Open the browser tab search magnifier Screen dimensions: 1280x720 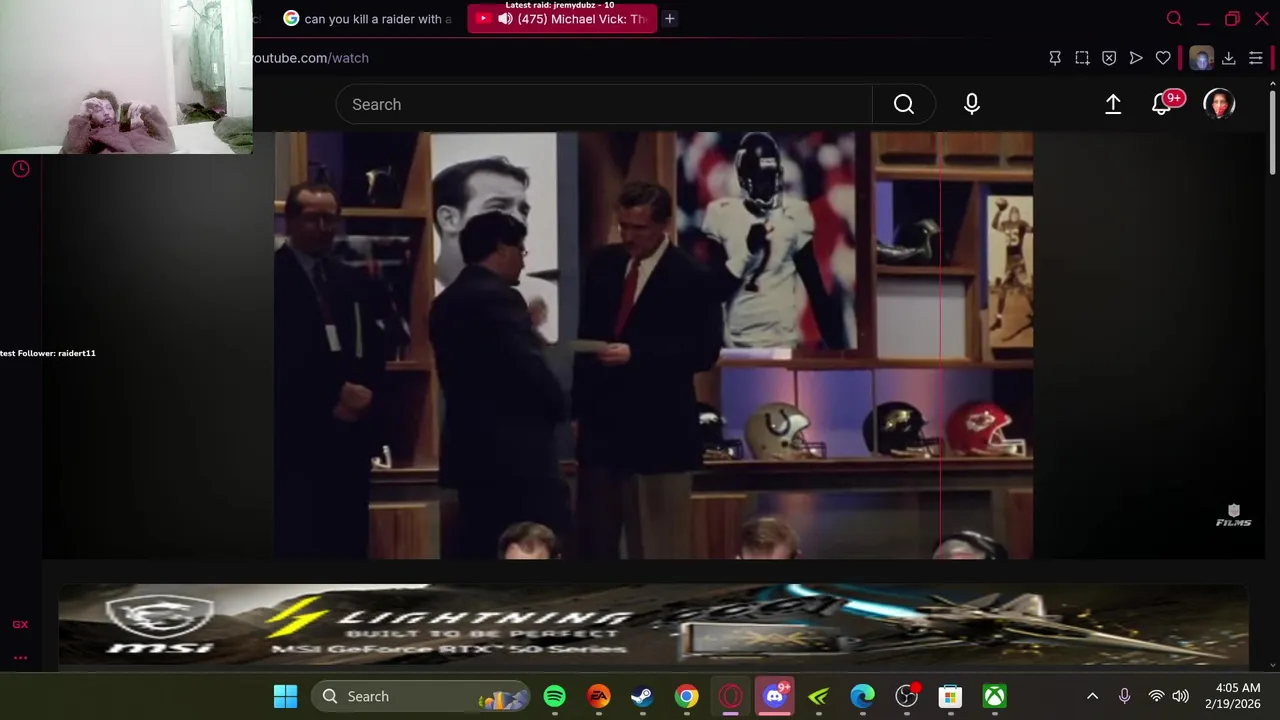(1174, 19)
